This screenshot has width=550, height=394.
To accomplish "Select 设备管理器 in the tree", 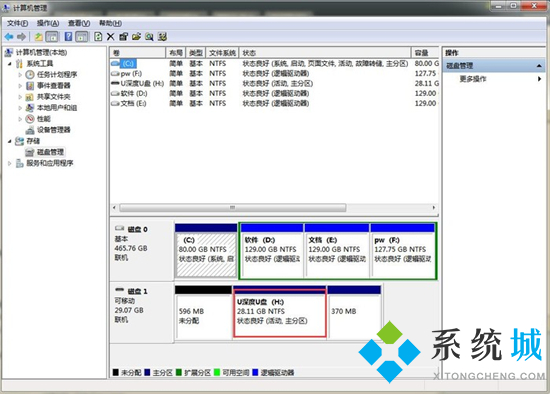I will coord(54,130).
